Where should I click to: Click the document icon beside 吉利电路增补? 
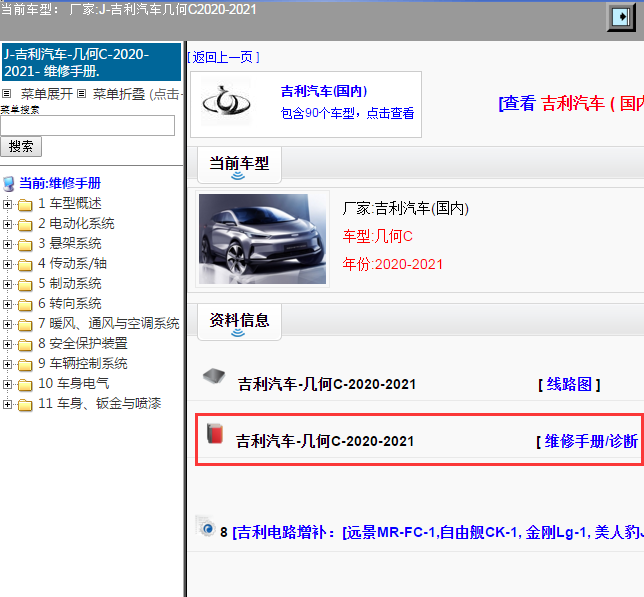coord(205,526)
